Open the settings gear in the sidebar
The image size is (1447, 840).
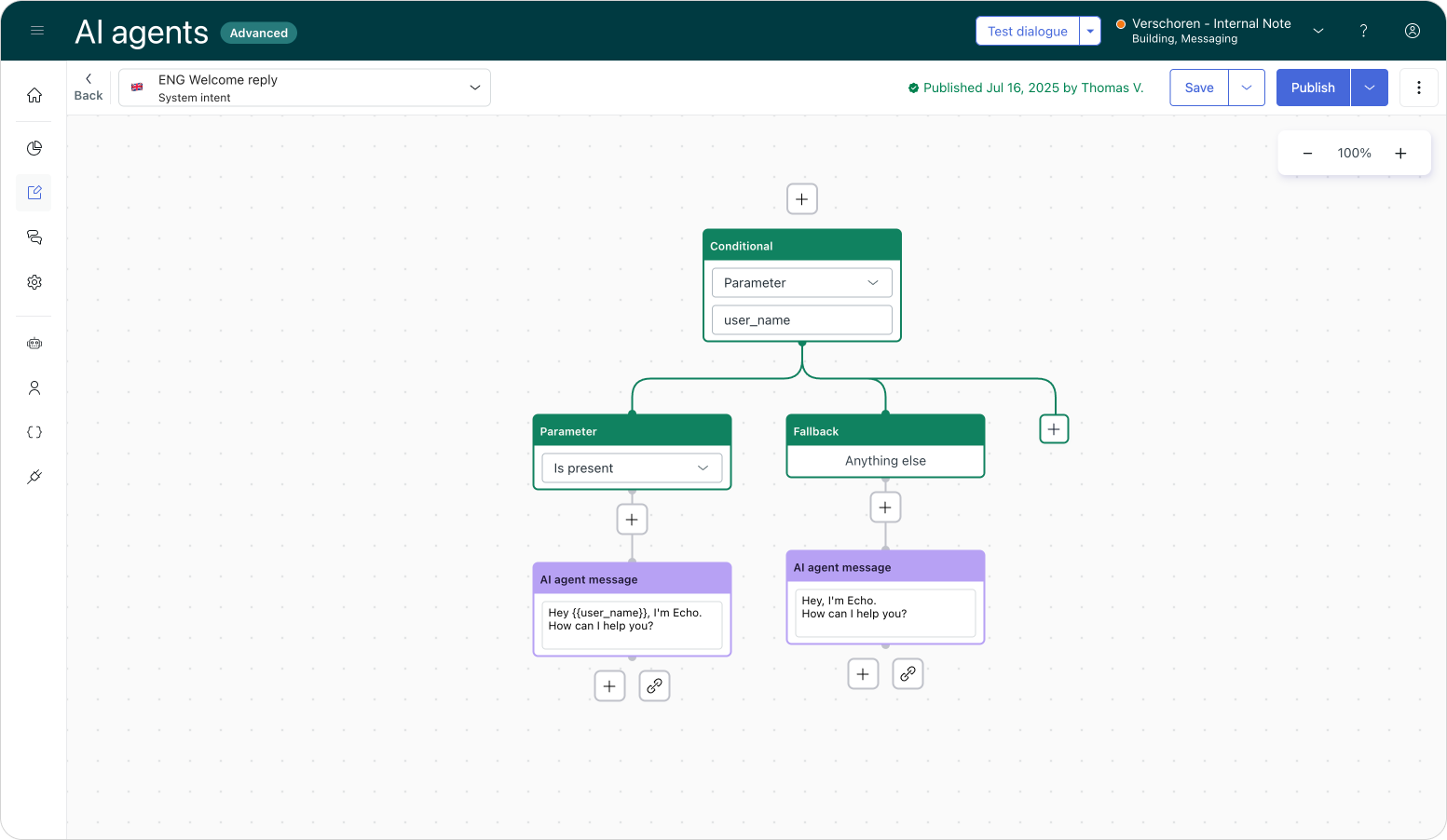[x=34, y=282]
